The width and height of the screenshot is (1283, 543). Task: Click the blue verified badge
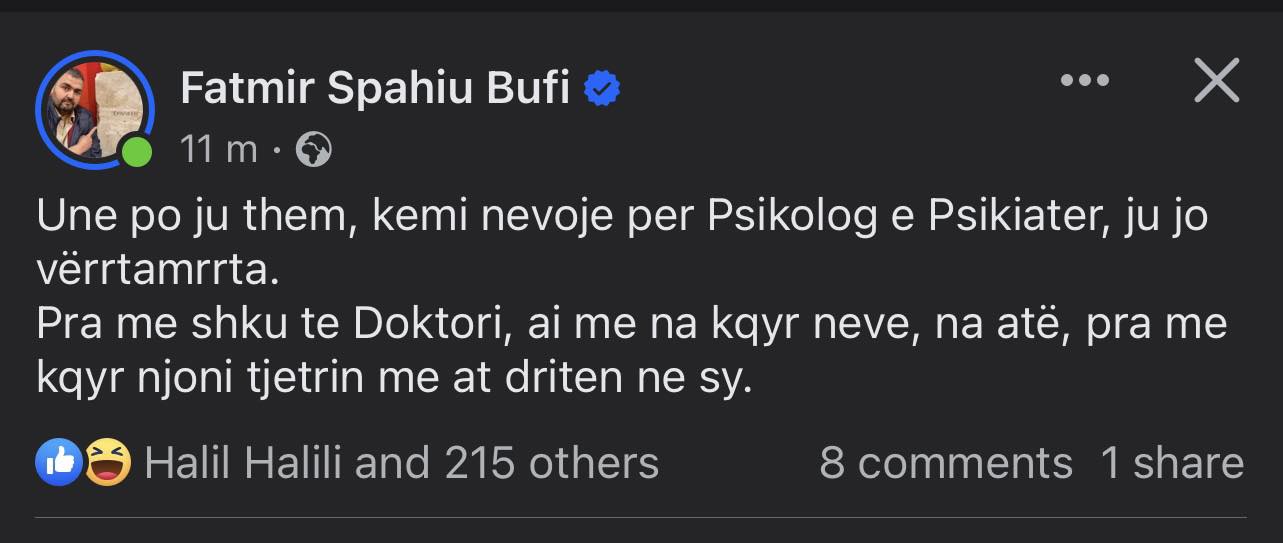[602, 89]
